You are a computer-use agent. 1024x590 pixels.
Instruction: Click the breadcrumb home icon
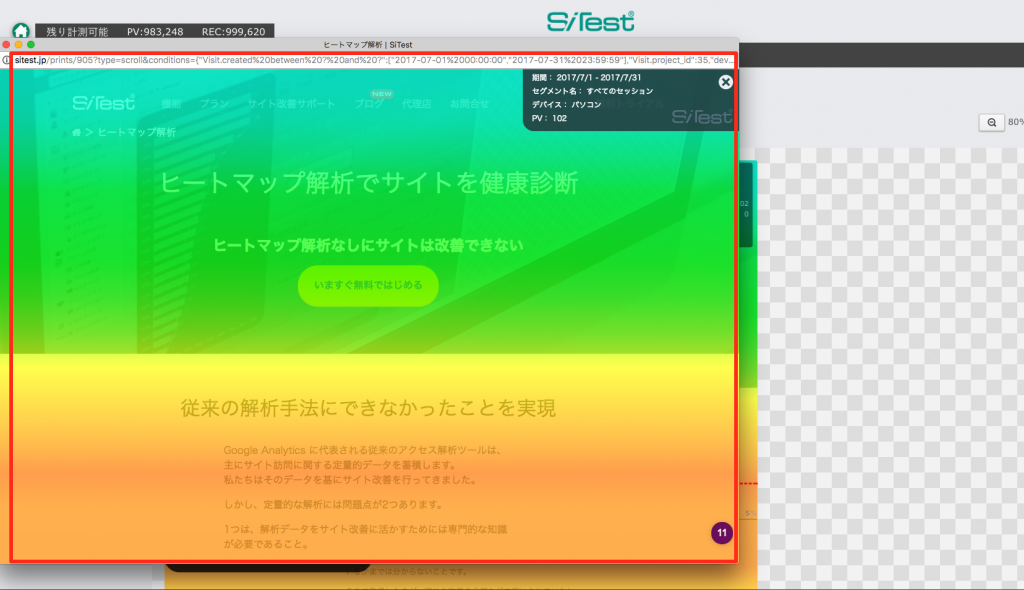[x=76, y=132]
